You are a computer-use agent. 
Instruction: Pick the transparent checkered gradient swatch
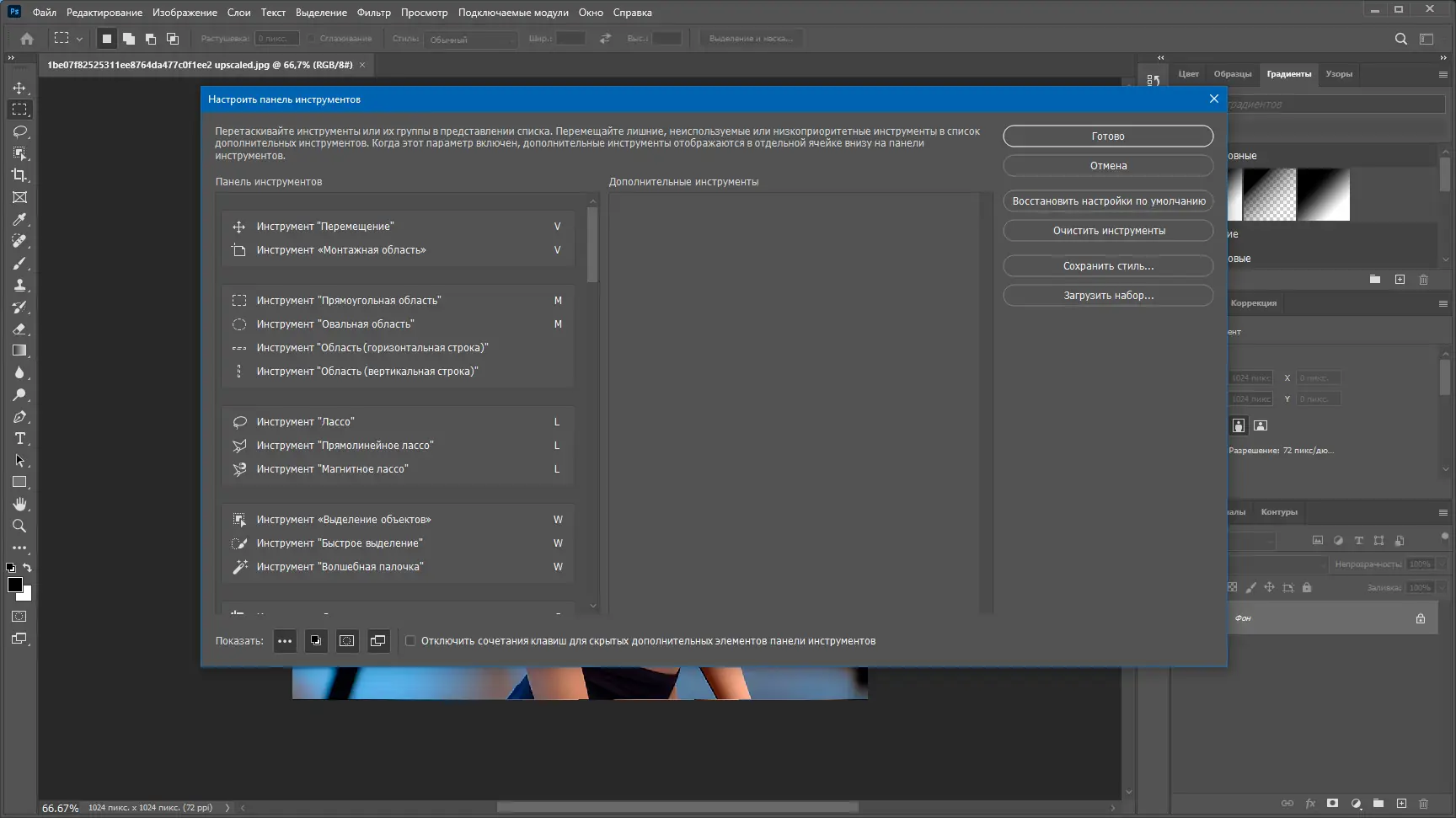pyautogui.click(x=1270, y=195)
